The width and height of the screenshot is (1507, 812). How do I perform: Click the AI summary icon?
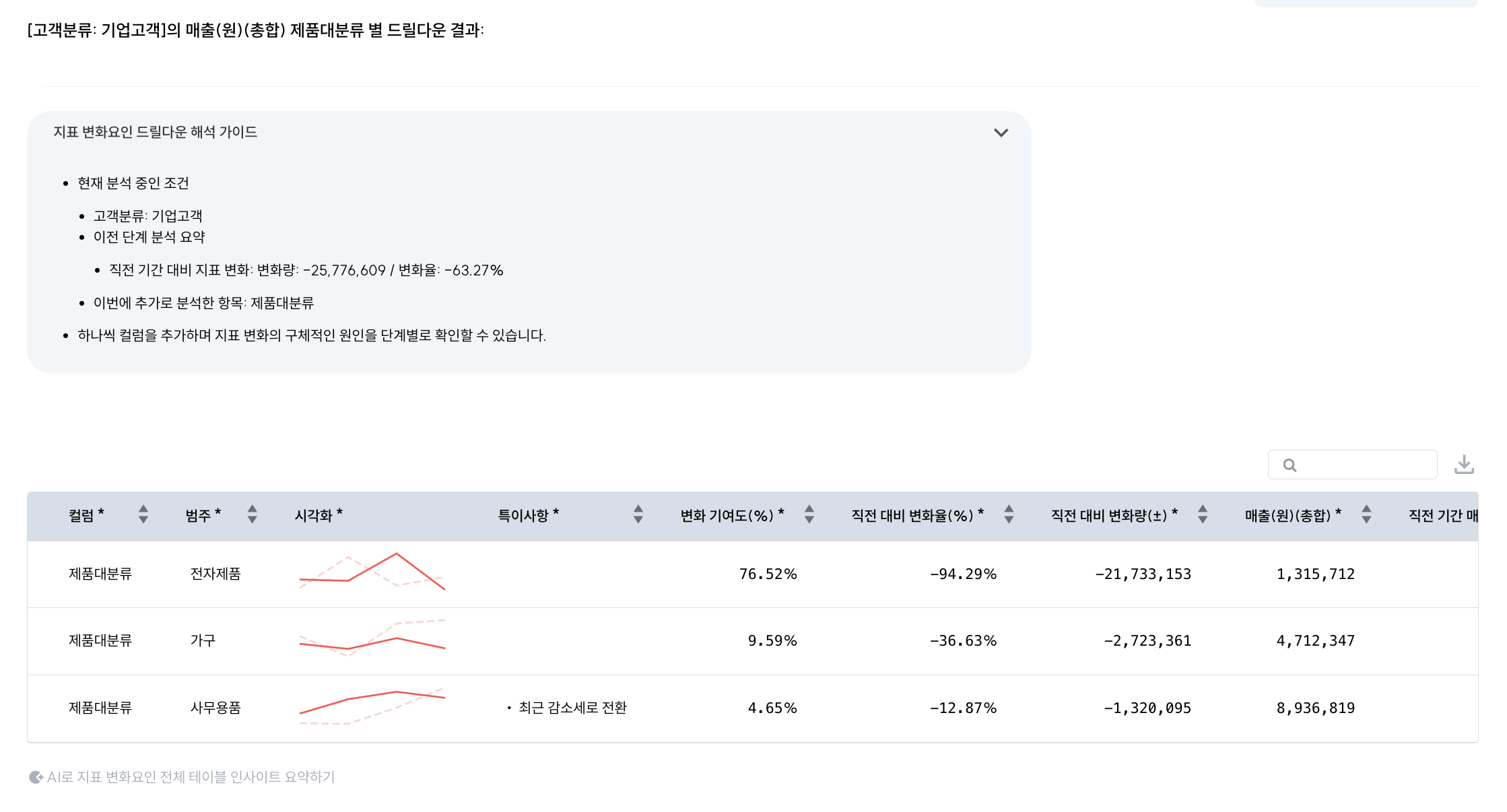click(x=36, y=777)
